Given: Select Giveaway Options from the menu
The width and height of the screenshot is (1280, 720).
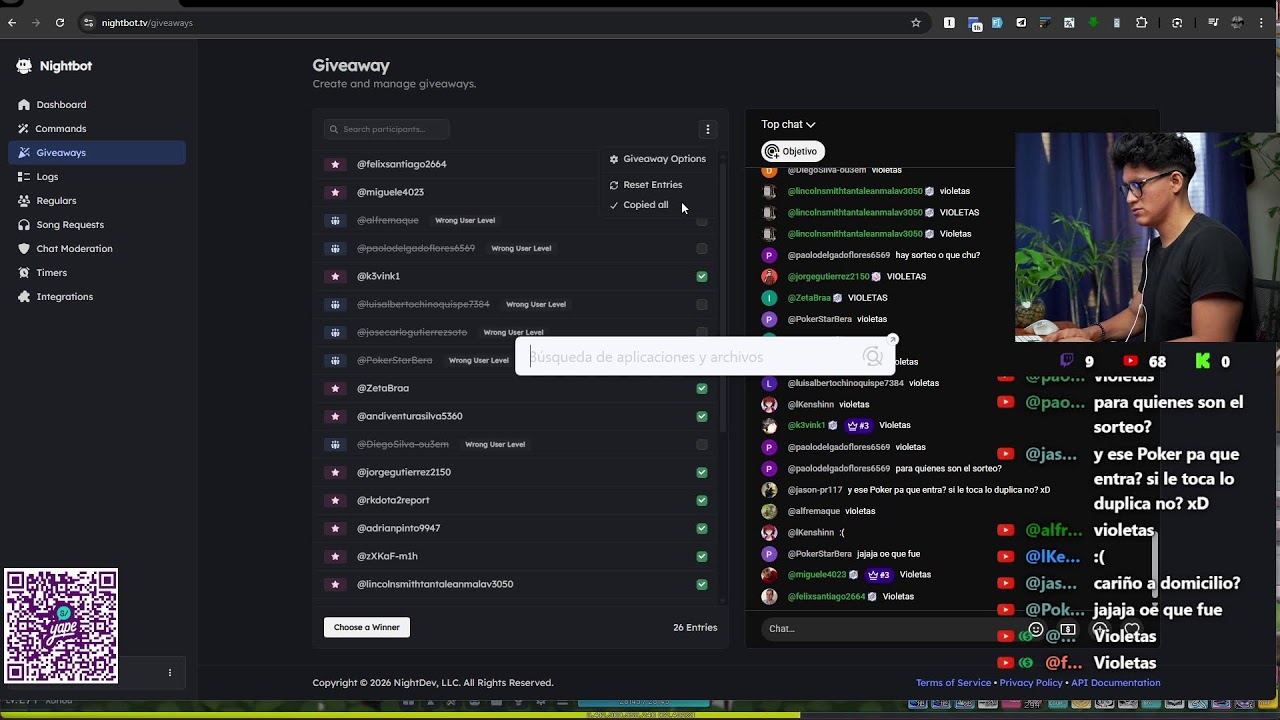Looking at the screenshot, I should [657, 159].
